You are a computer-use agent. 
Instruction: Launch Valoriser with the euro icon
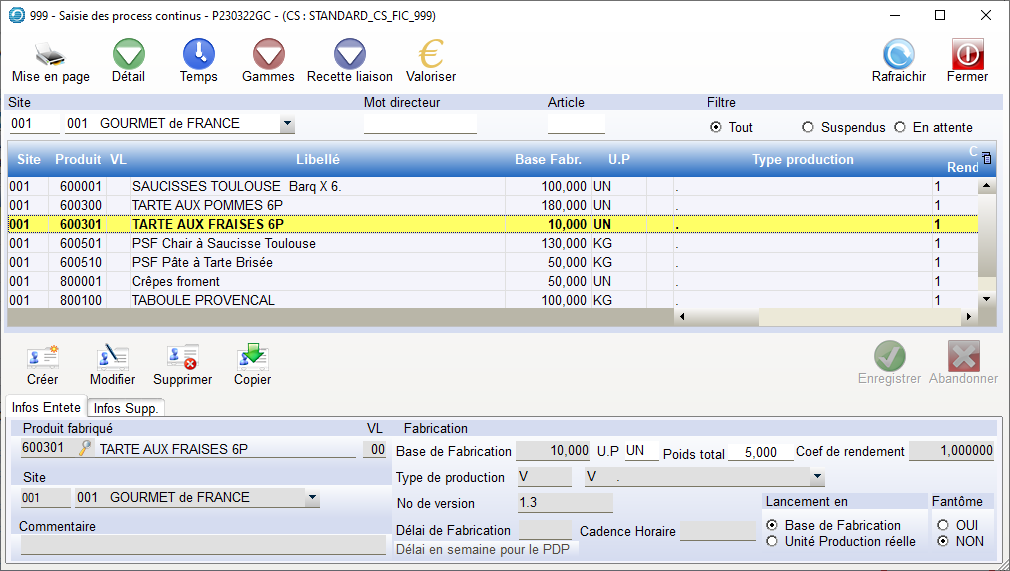(x=431, y=60)
